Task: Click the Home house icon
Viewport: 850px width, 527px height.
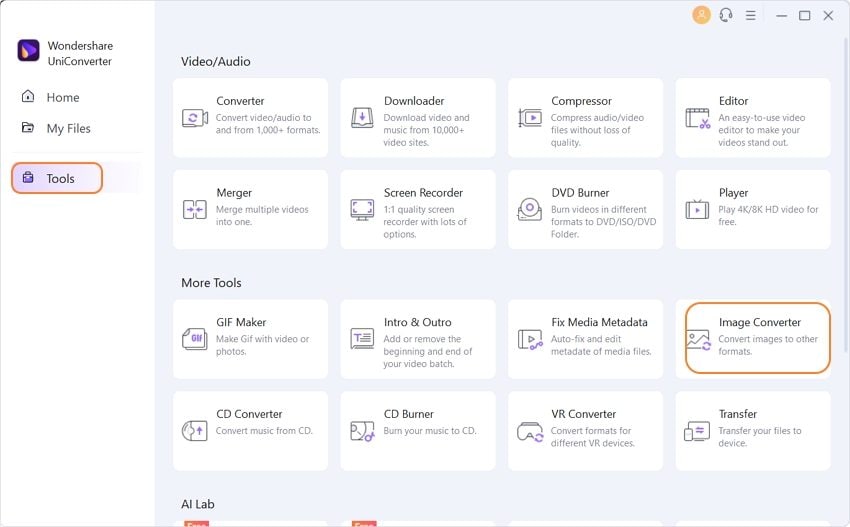Action: point(28,97)
